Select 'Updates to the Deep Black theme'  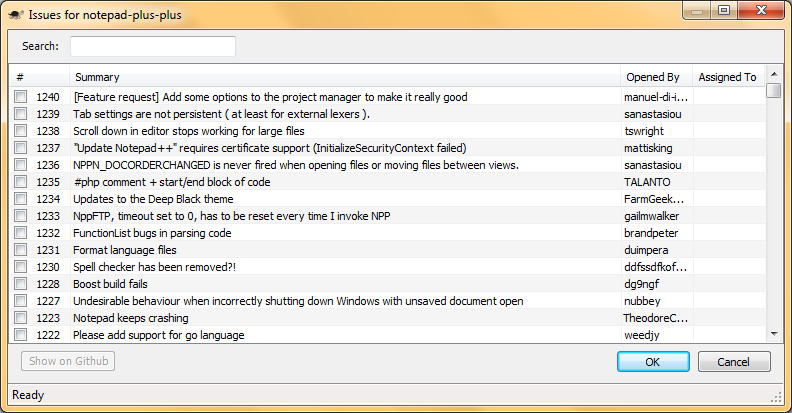coord(153,199)
